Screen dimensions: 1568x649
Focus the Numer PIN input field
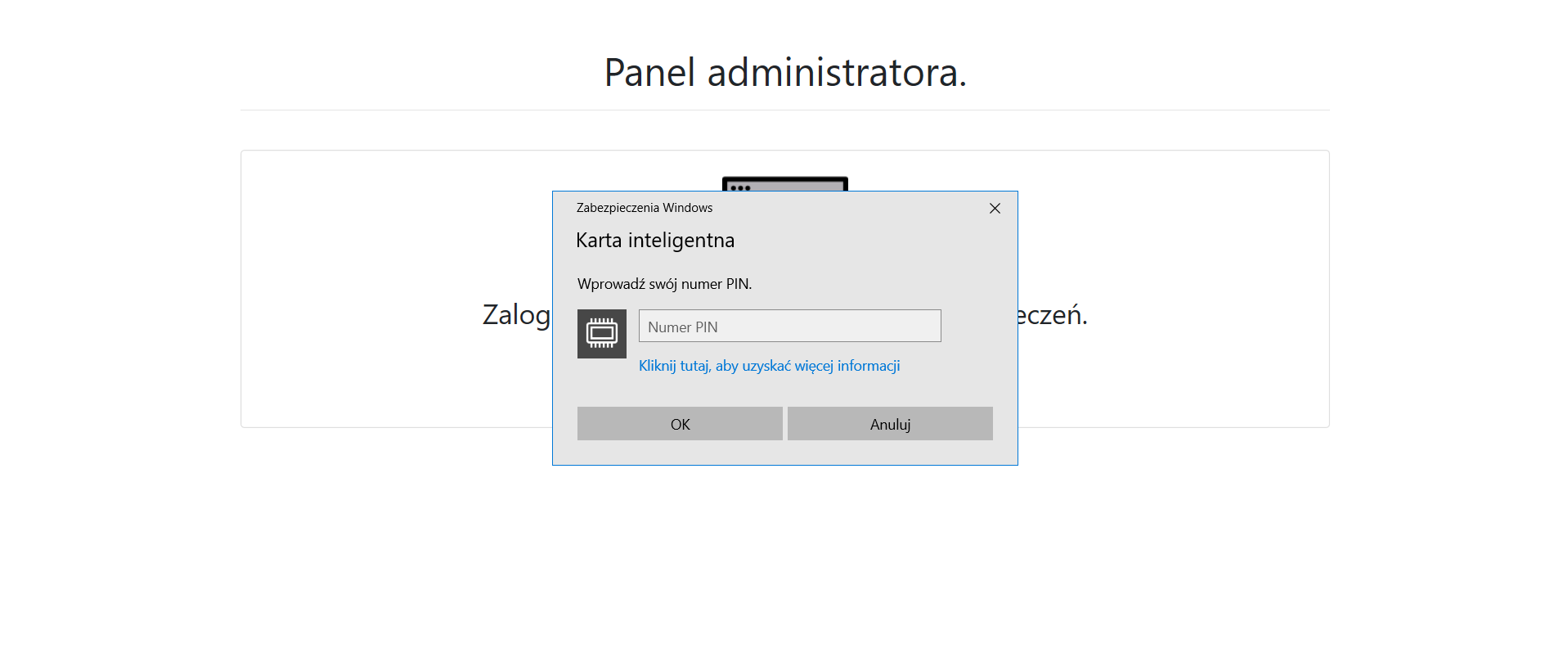coord(789,326)
